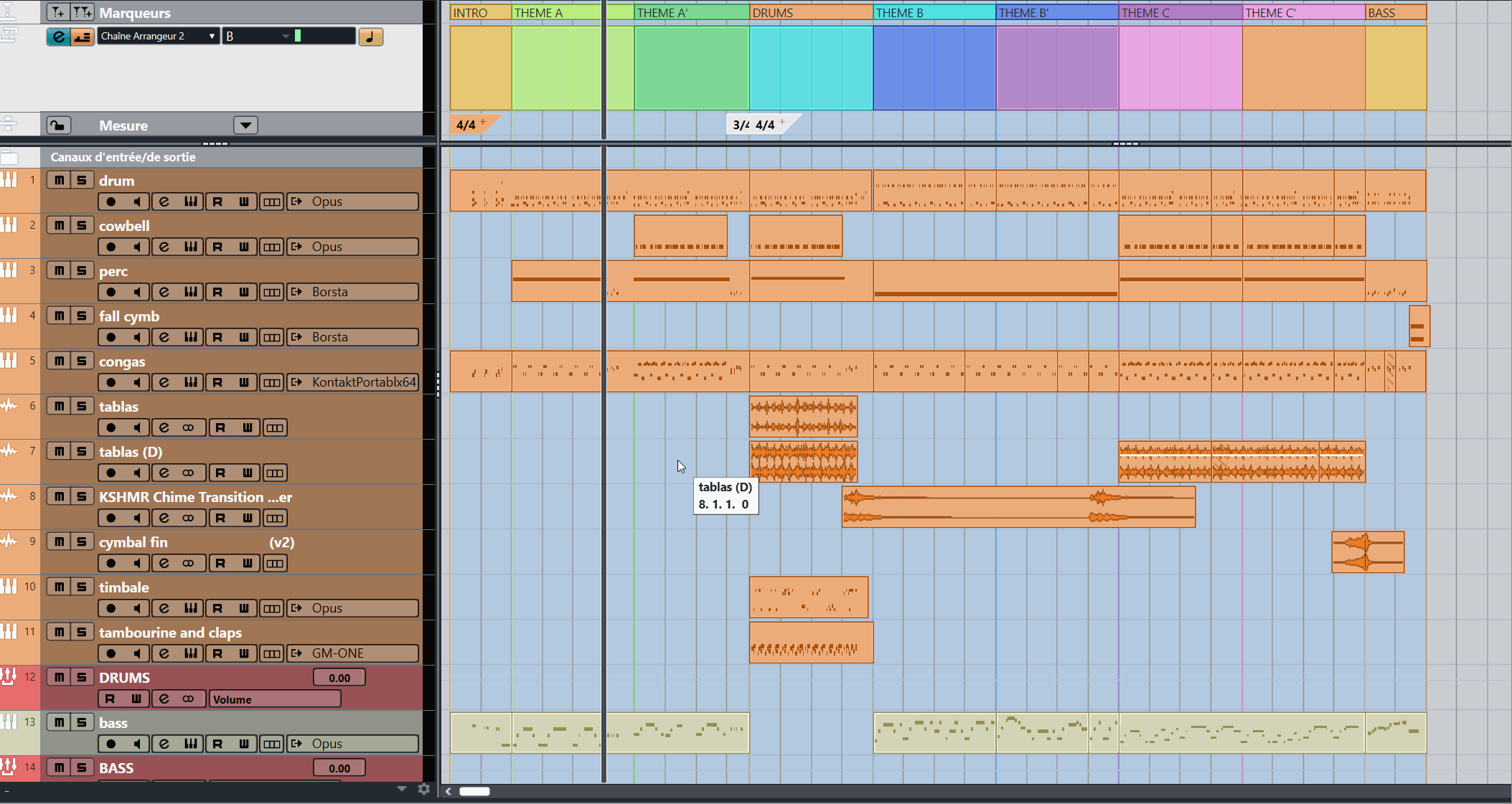Click the DRUMS track volume value 0.00
The height and width of the screenshot is (804, 1512).
(x=338, y=677)
